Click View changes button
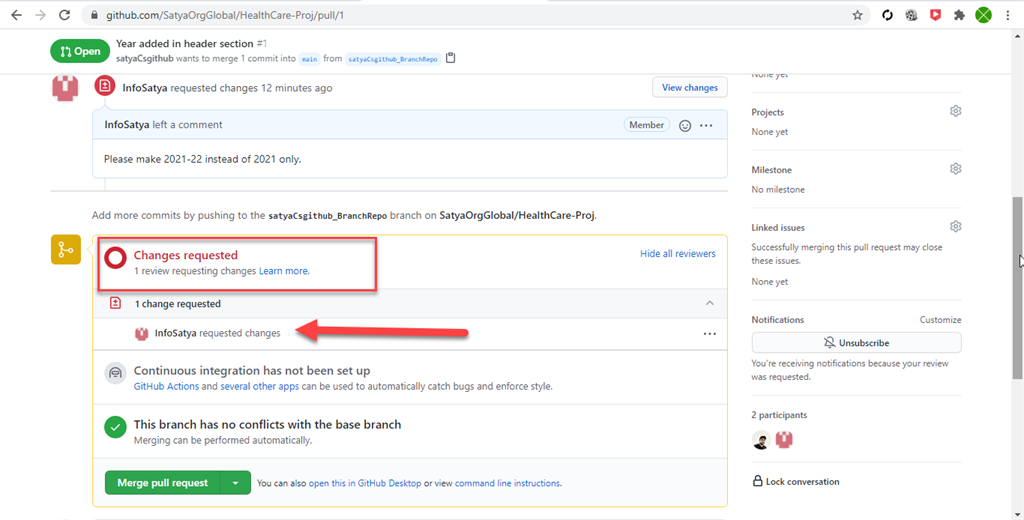Image resolution: width=1024 pixels, height=520 pixels. click(690, 88)
